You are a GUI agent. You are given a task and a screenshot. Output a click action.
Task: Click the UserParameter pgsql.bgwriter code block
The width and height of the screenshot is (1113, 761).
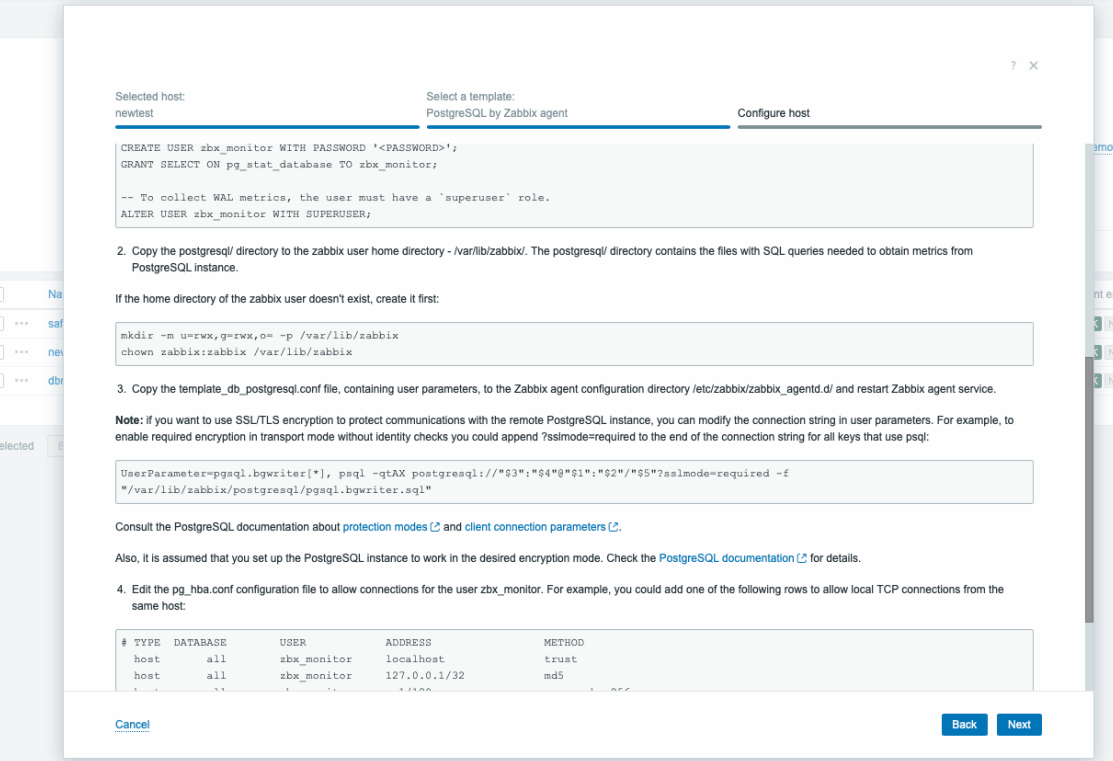coord(574,482)
